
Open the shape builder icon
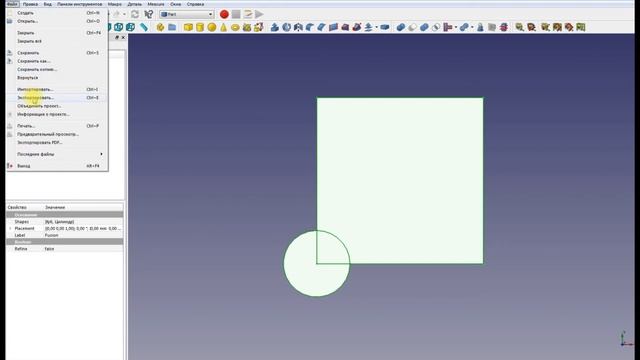click(x=258, y=27)
